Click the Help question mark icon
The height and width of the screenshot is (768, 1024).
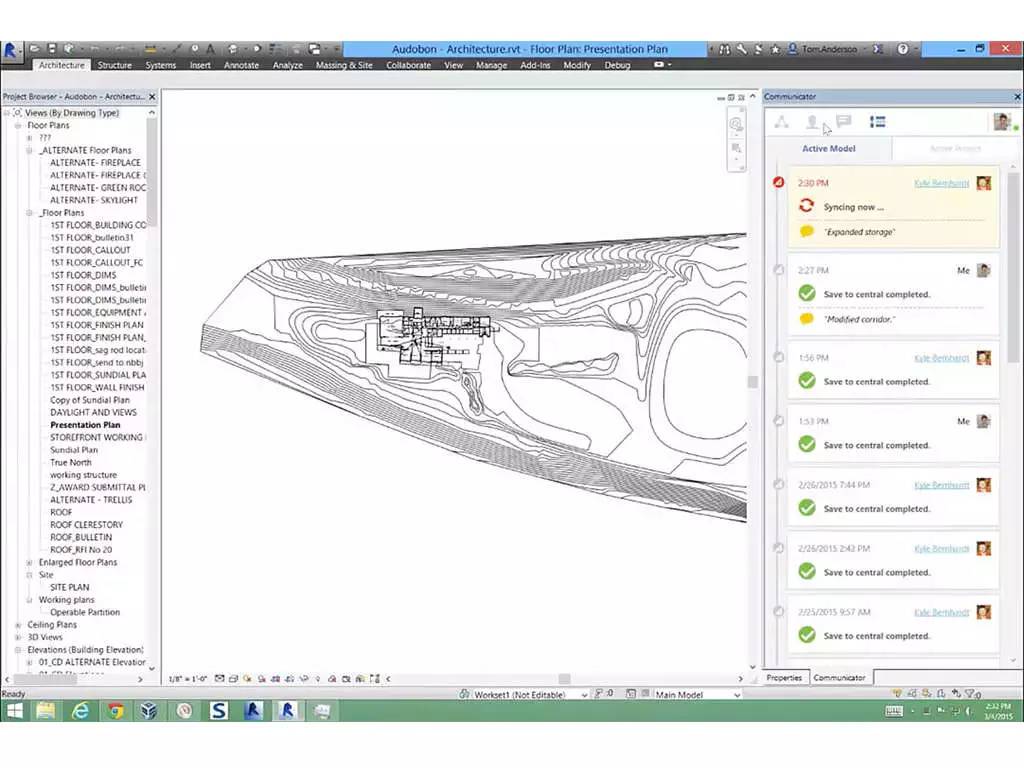(x=903, y=48)
